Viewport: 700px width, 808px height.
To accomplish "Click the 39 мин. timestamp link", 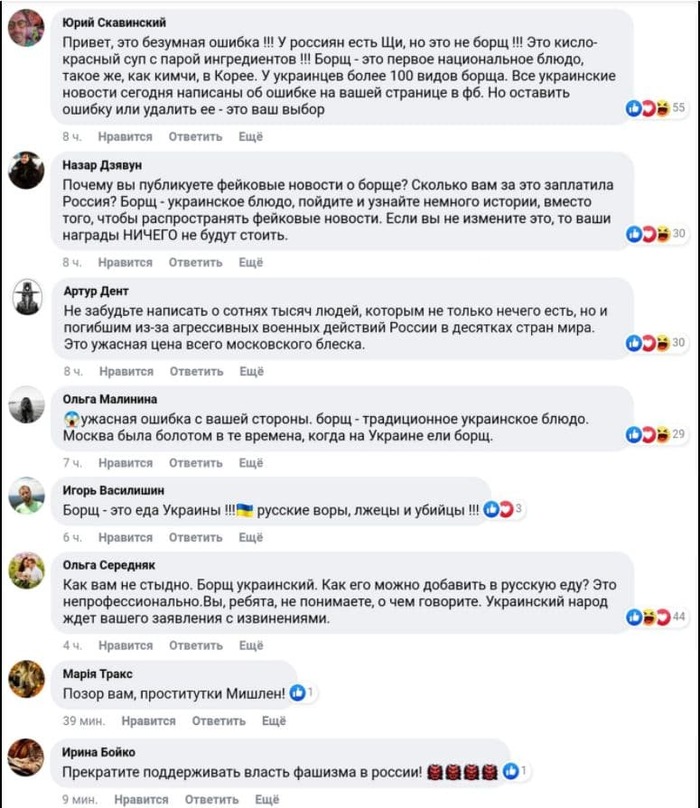I will 84,721.
